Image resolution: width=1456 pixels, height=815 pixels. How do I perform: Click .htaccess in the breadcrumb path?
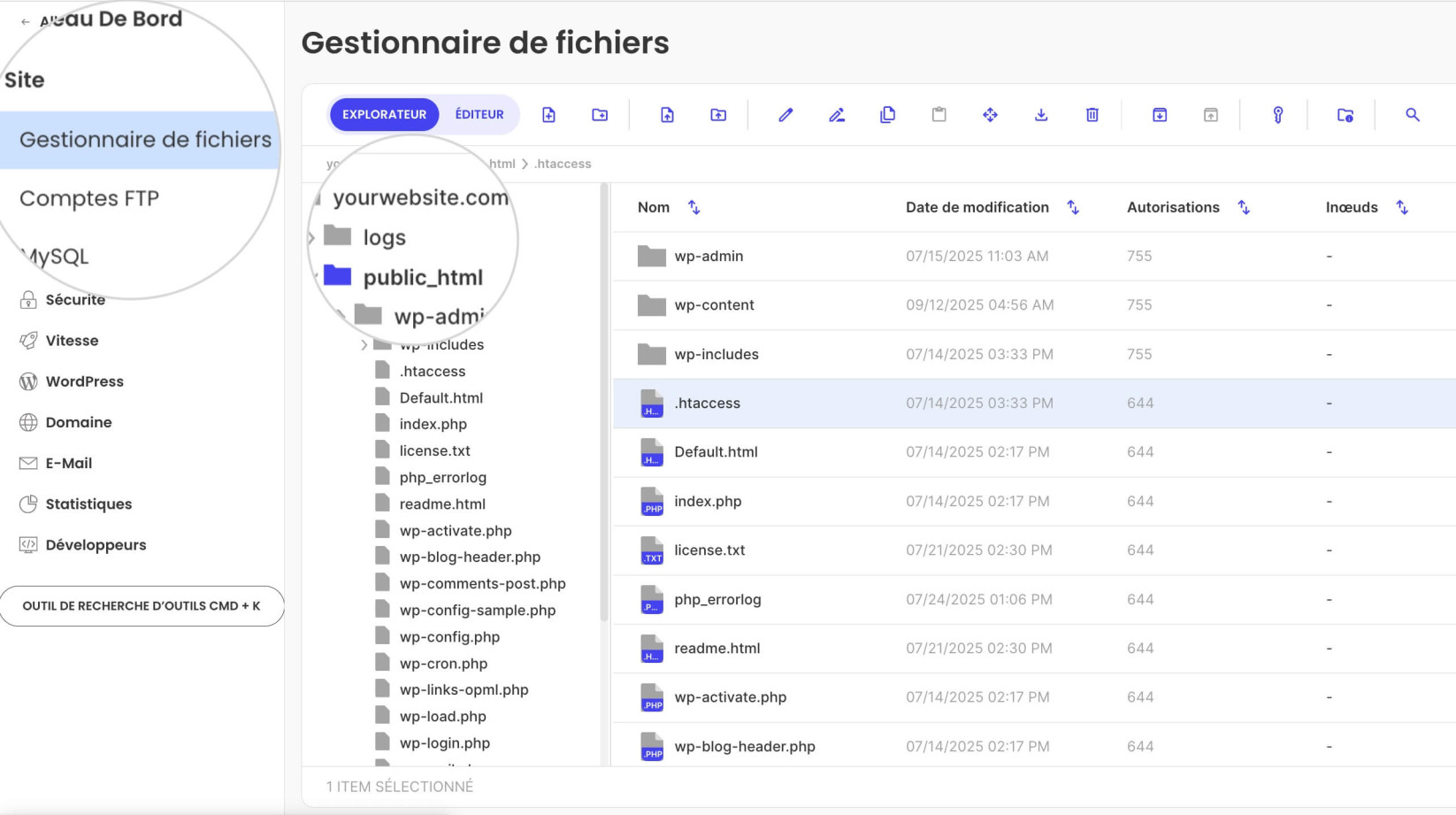point(563,164)
